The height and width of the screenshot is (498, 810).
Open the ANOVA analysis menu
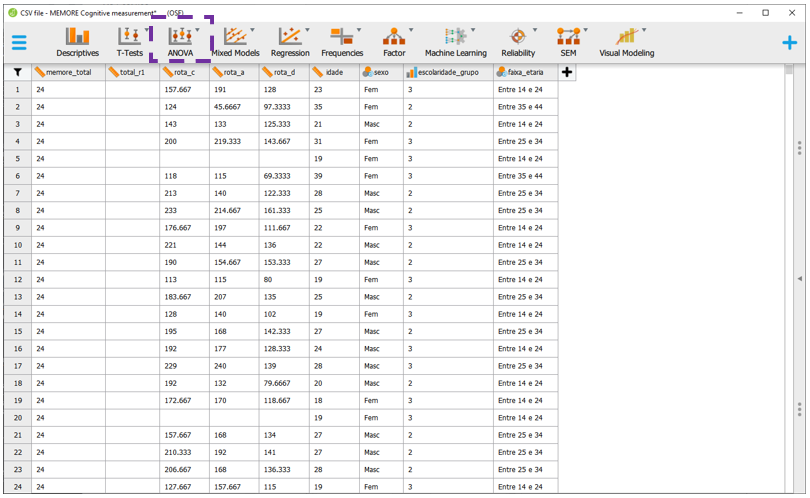pos(181,41)
